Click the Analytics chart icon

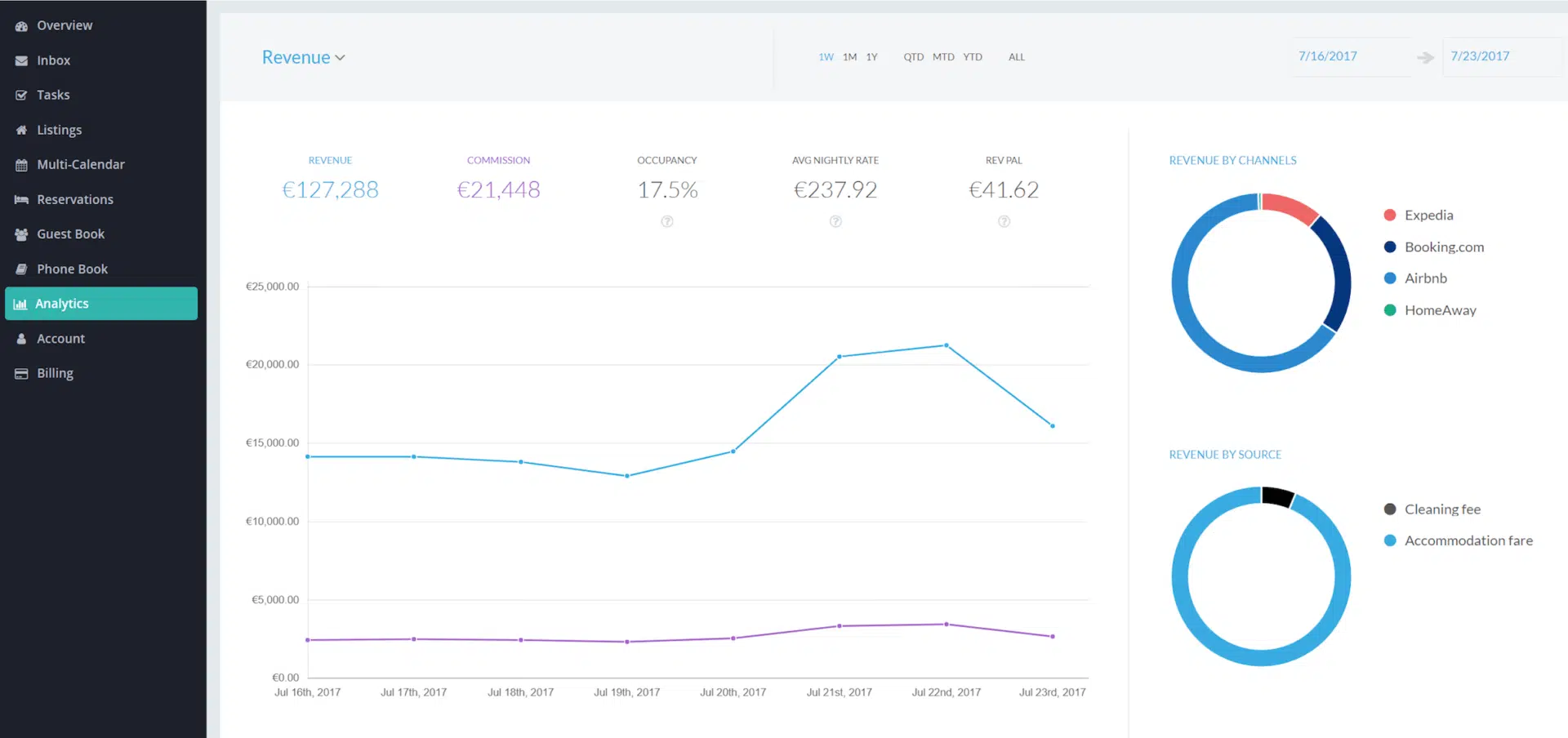20,303
